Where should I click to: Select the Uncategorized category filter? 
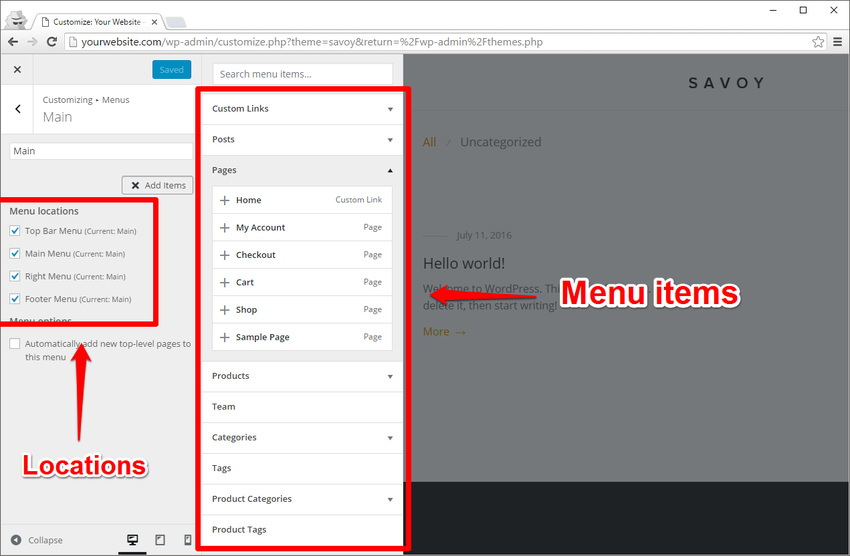coord(500,142)
